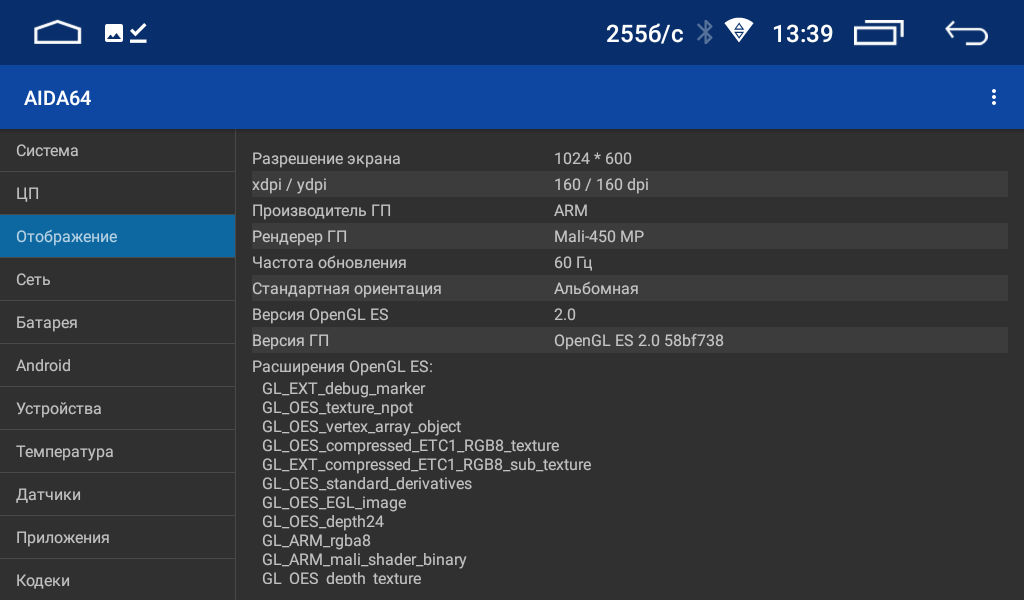Screen dimensions: 1024x600
Task: Select the Рендерер ГП row label
Action: coord(299,237)
